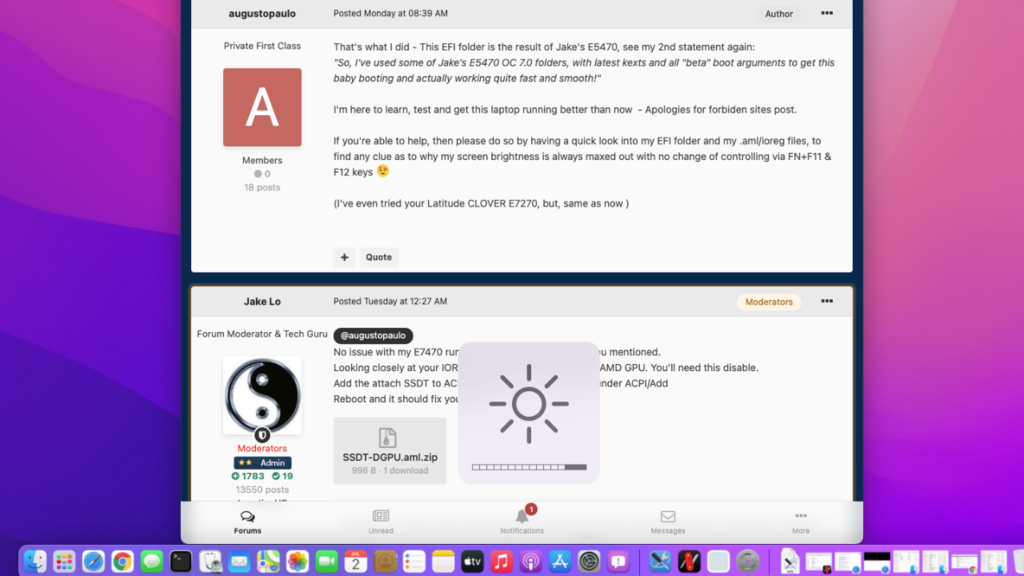Click the green 19 solutions count
The height and width of the screenshot is (576, 1024).
tap(282, 476)
